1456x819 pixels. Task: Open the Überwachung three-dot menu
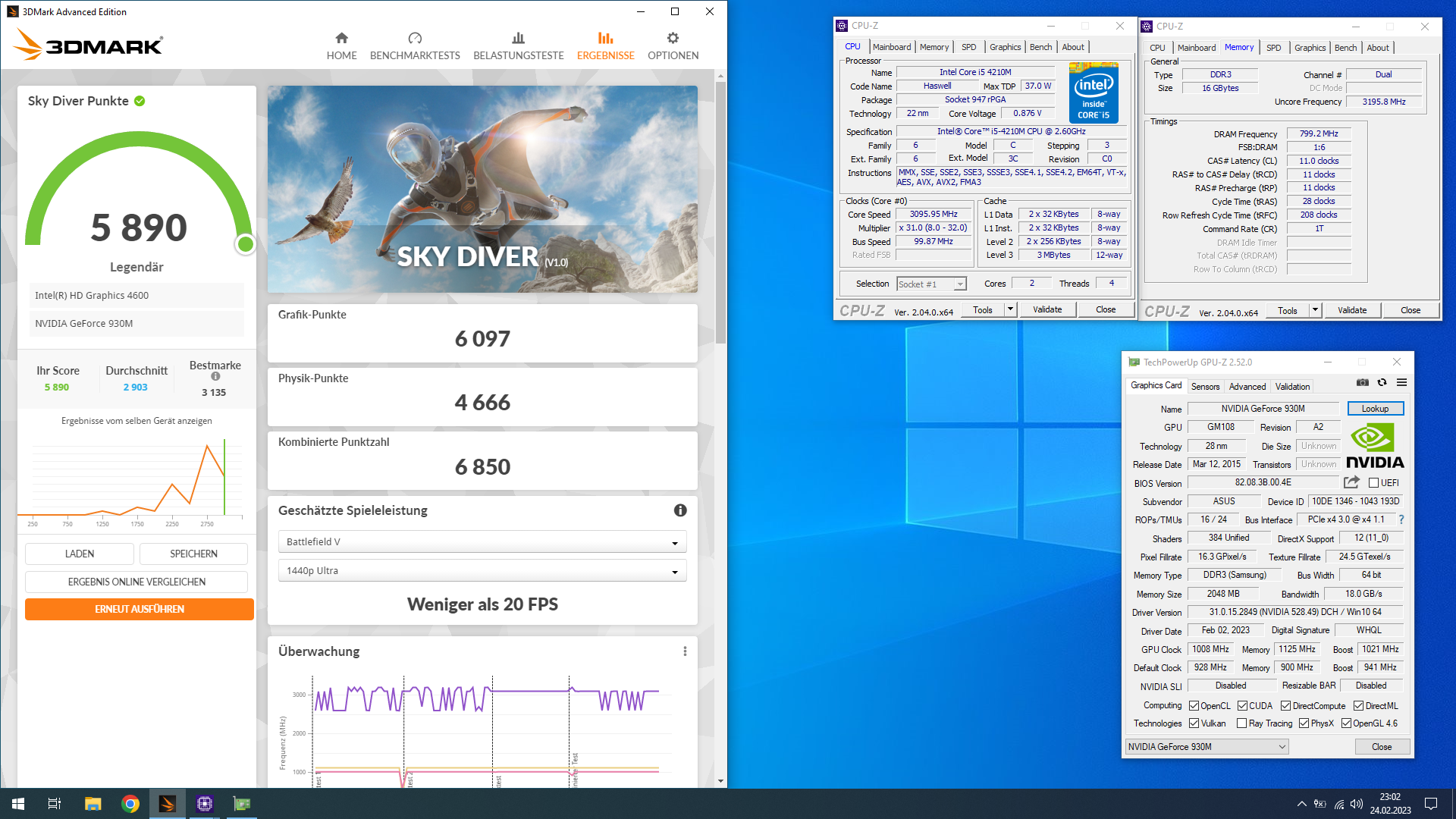685,651
